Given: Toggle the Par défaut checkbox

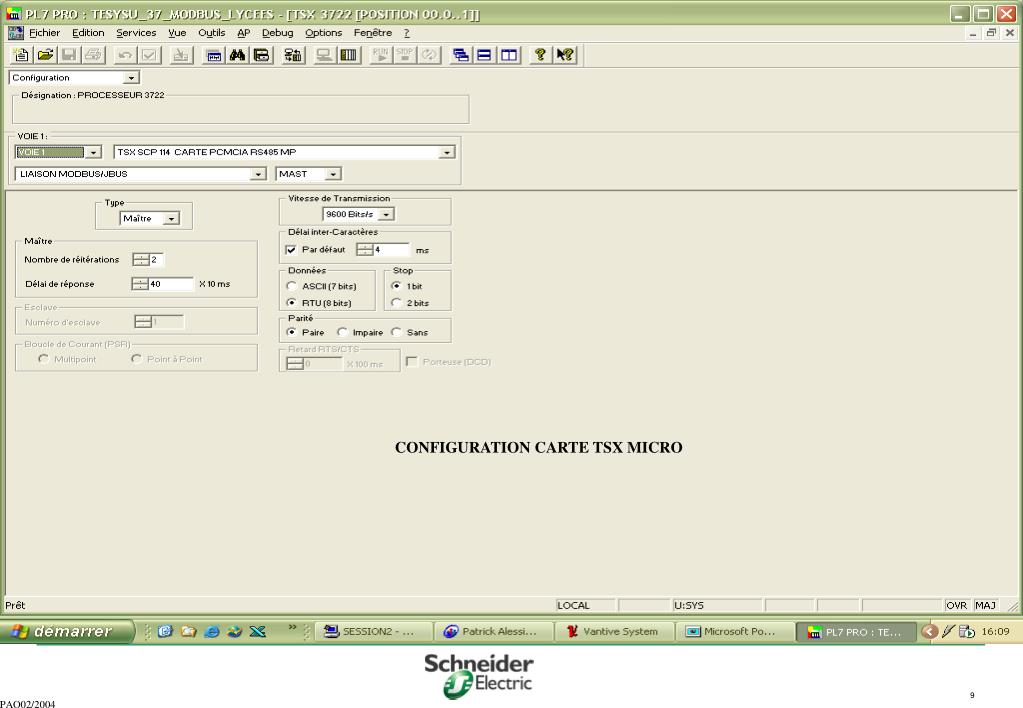Looking at the screenshot, I should (x=291, y=250).
